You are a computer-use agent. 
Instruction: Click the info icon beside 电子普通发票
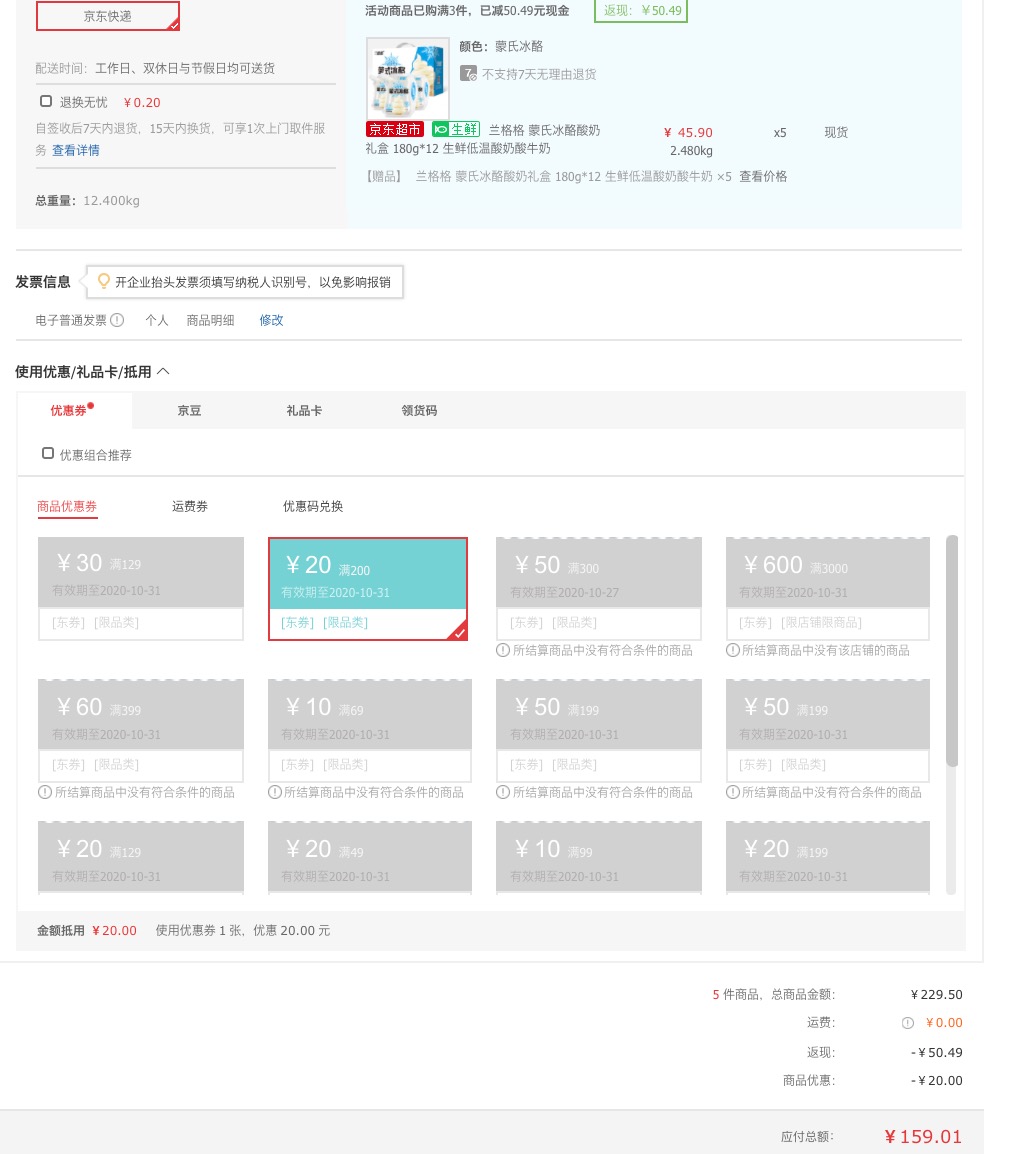pyautogui.click(x=117, y=320)
